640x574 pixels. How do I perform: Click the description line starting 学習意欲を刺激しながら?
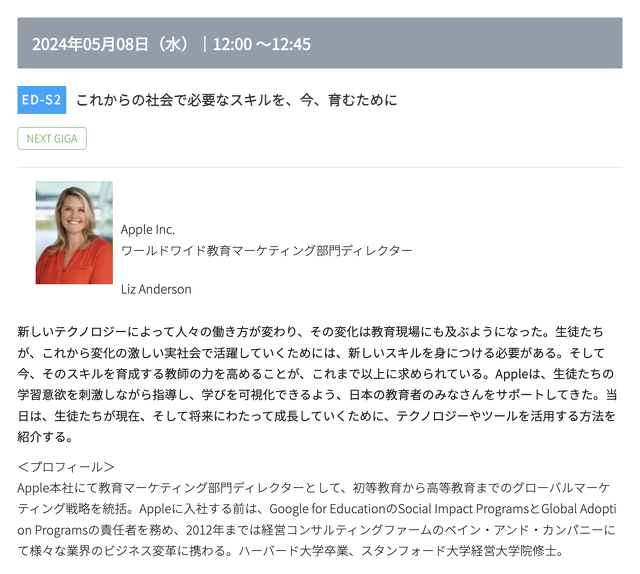pyautogui.click(x=317, y=395)
